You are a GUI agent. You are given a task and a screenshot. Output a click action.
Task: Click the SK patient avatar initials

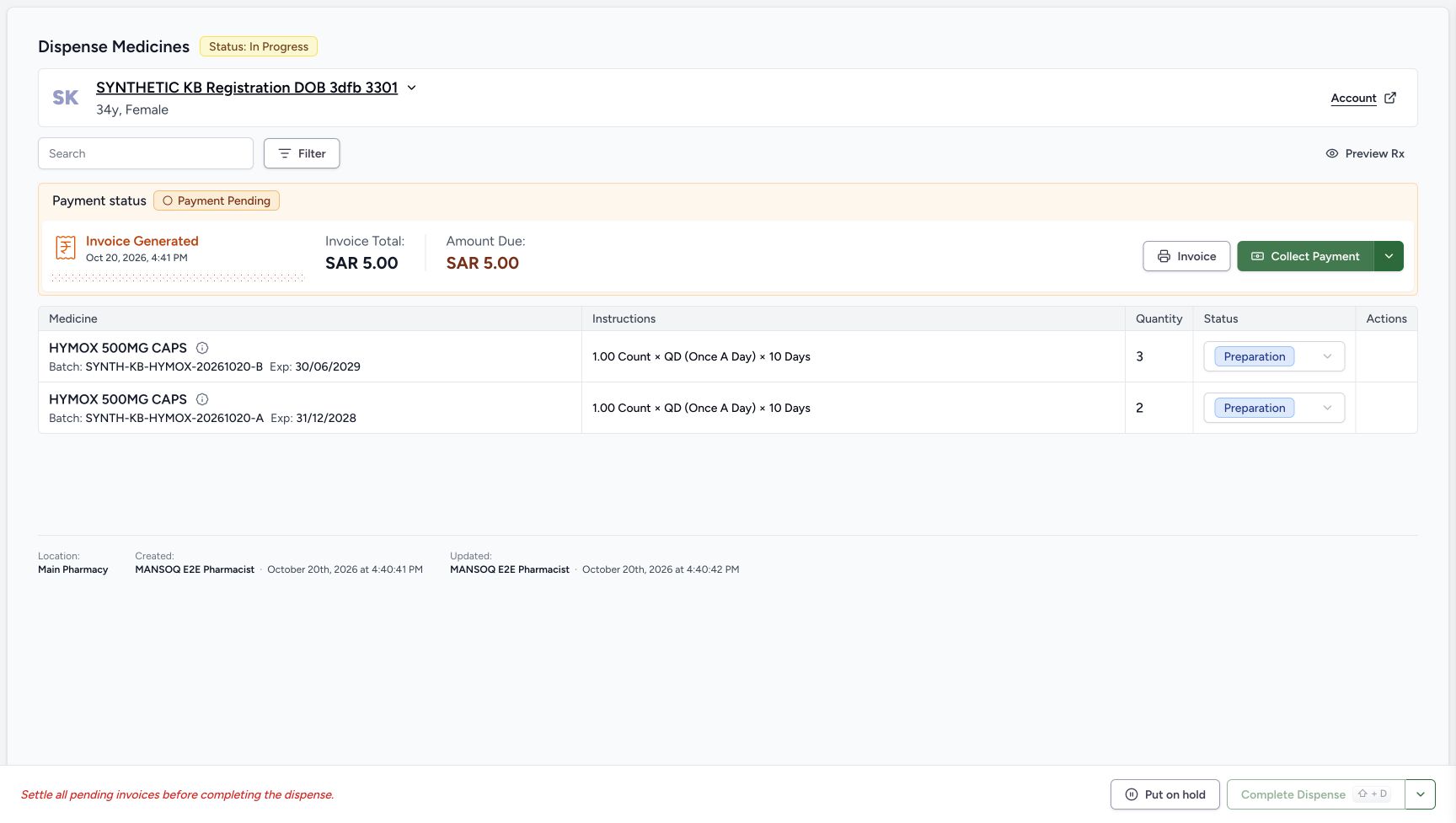tap(66, 98)
